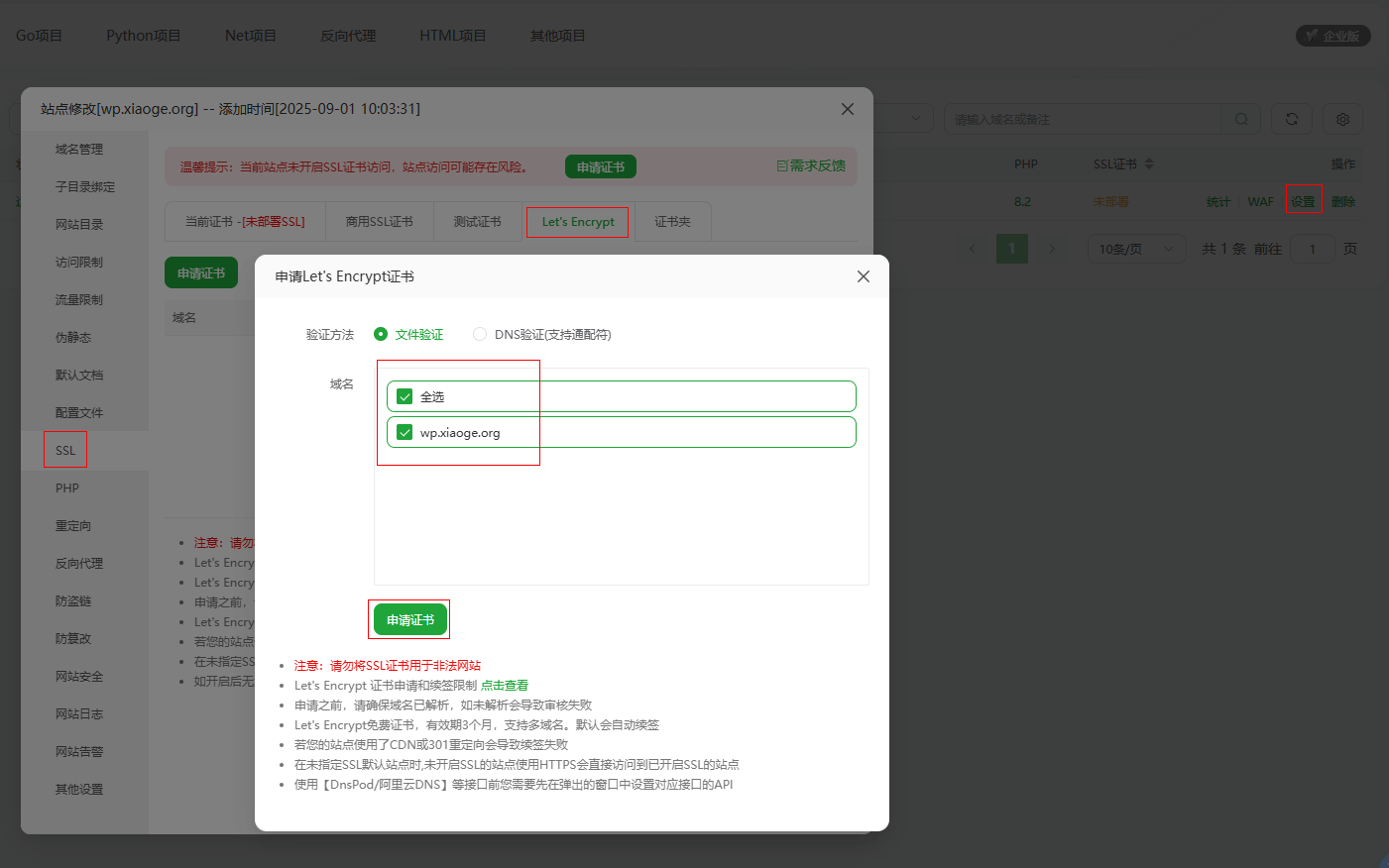
Task: Select the DNS验证 verification method
Action: (480, 334)
